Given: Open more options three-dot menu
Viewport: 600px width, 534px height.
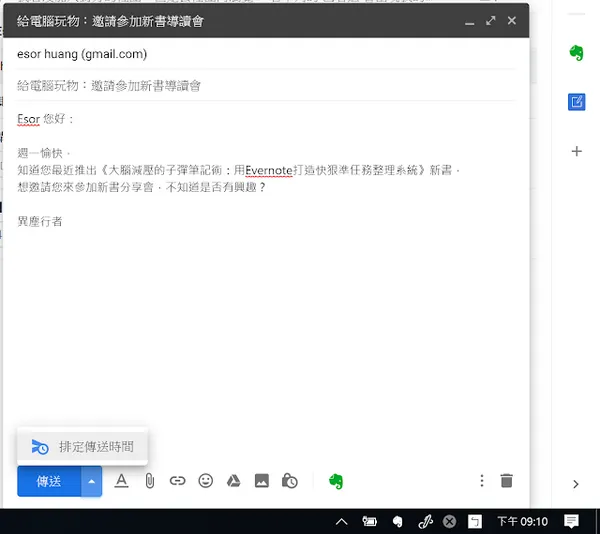Looking at the screenshot, I should (x=481, y=481).
